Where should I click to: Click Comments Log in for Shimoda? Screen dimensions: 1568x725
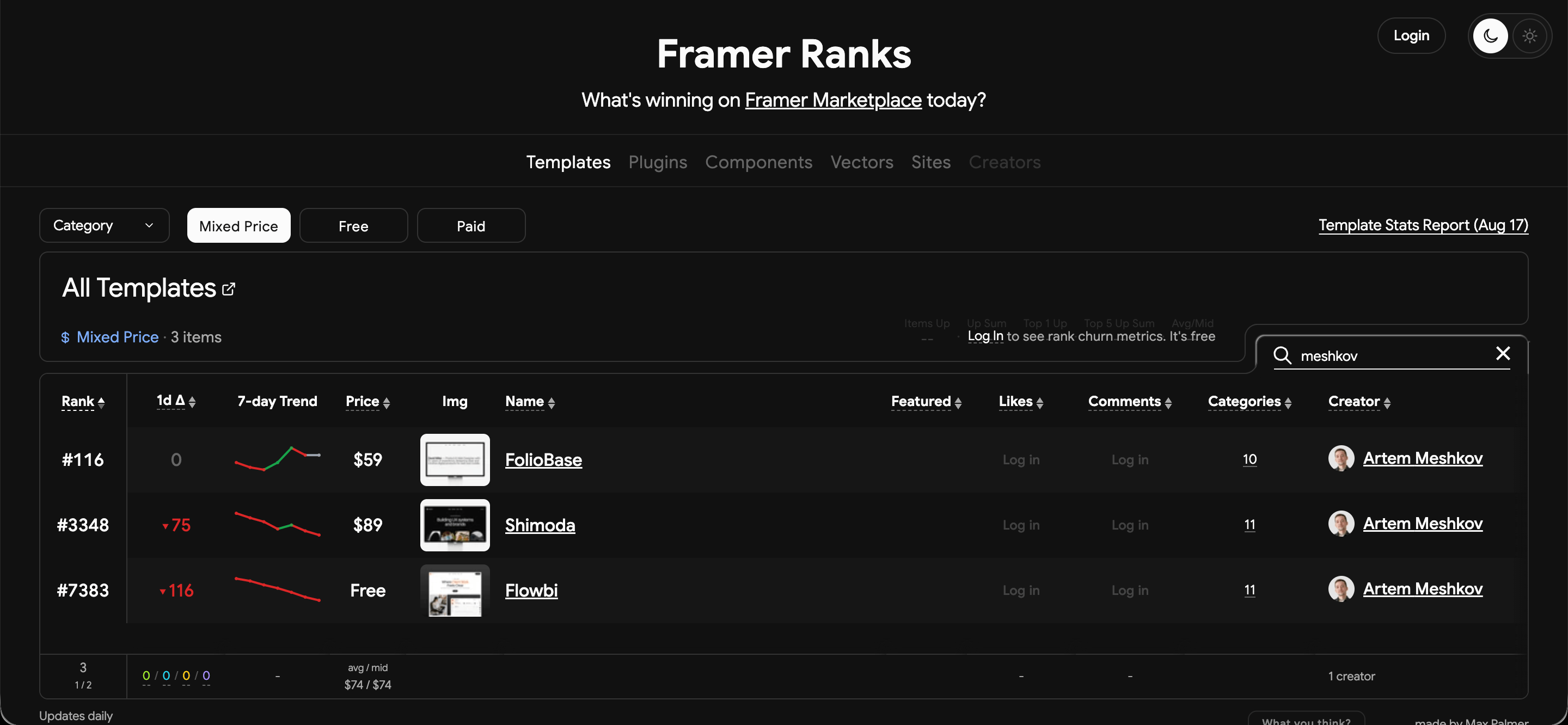(1130, 525)
